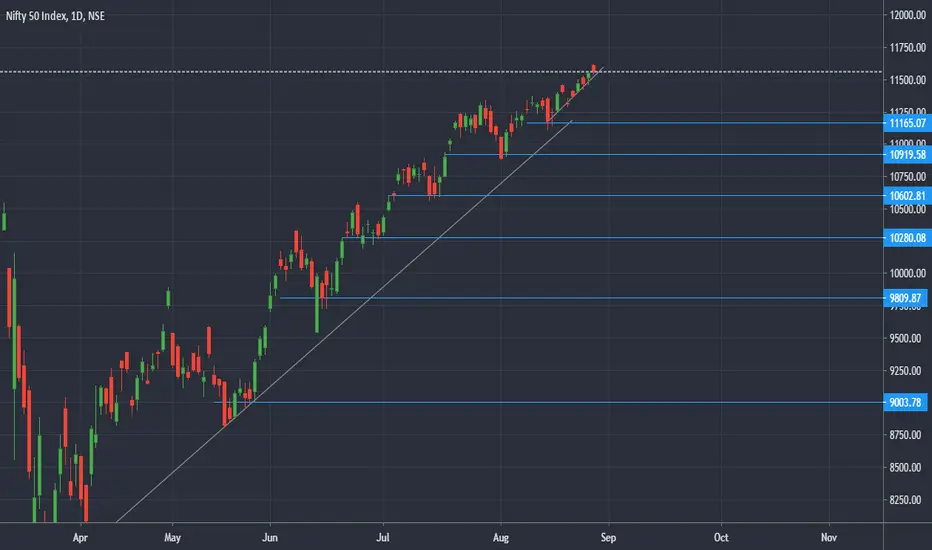Viewport: 932px width, 550px height.
Task: Click the Apr label on time axis
Action: tap(80, 538)
